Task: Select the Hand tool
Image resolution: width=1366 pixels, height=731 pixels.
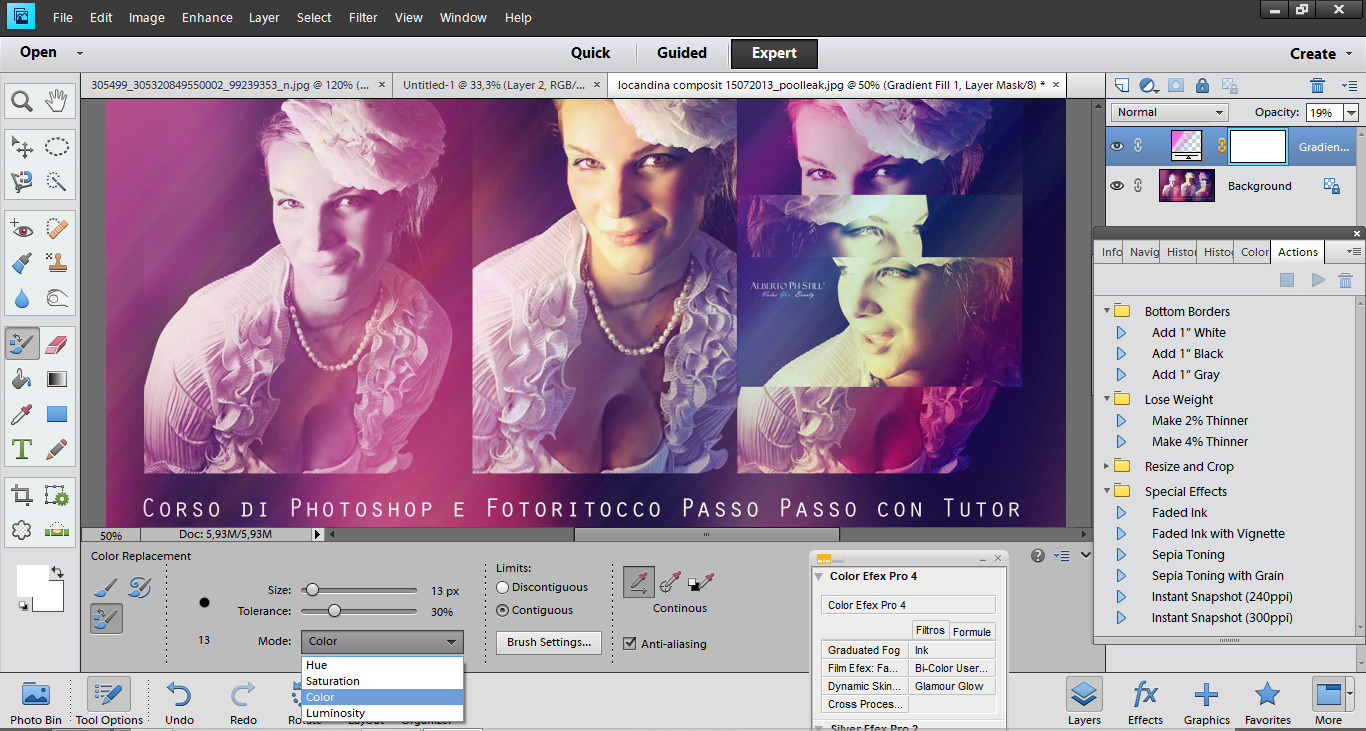Action: click(x=56, y=100)
